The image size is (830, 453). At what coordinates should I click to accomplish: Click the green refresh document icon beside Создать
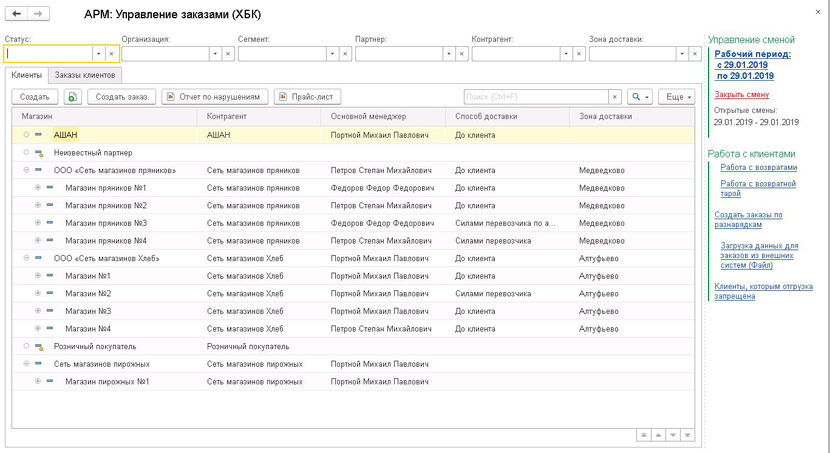coord(73,97)
